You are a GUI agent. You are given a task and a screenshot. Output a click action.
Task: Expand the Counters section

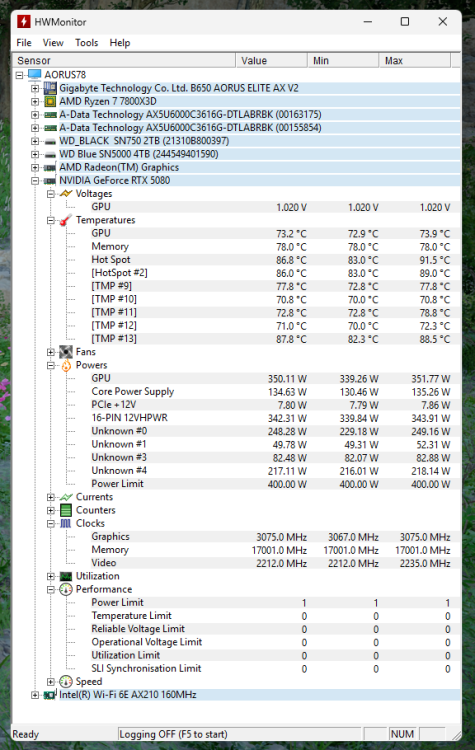[x=51, y=510]
